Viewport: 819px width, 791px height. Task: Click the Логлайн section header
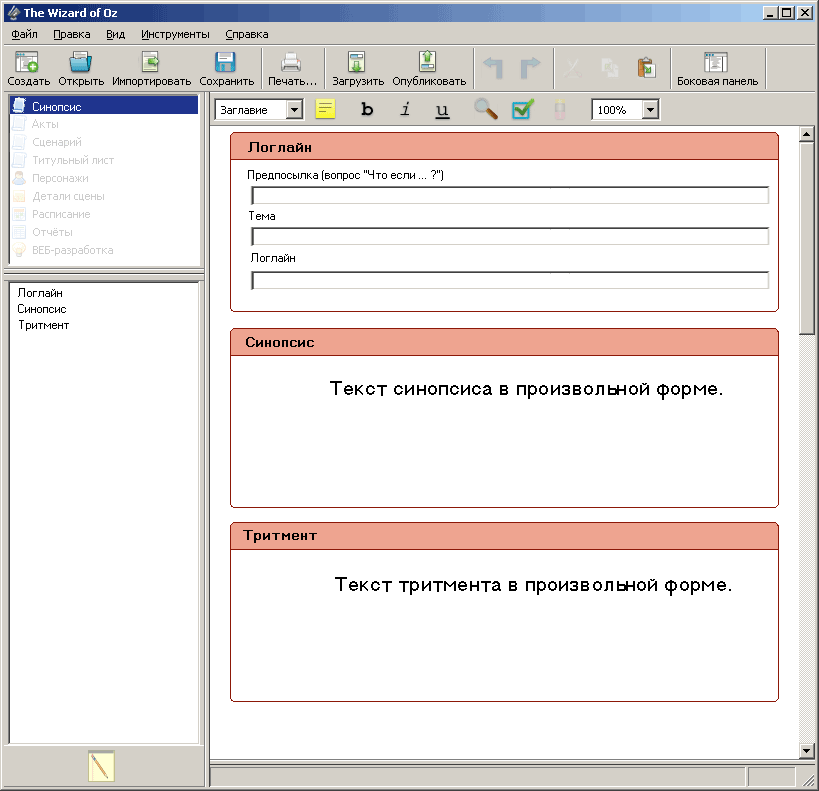coord(505,147)
